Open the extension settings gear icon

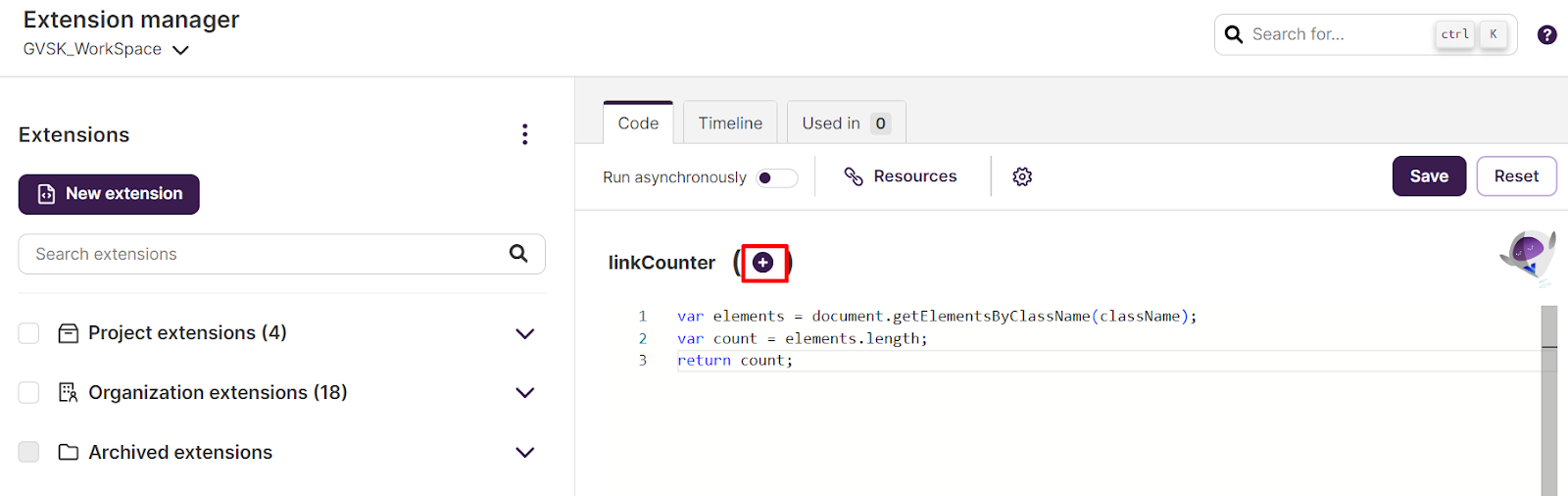click(1022, 176)
